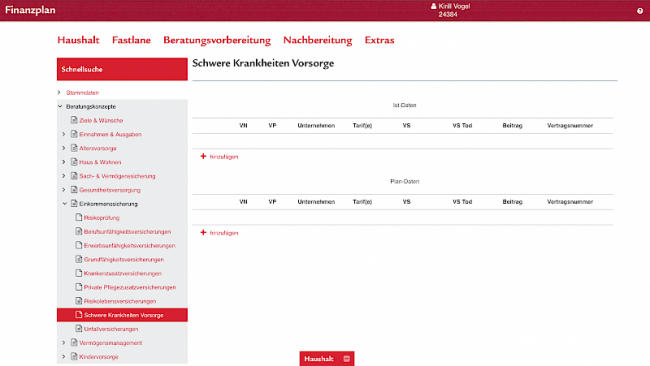
Task: Click page icon next to Private Pflegezusatzversicherungen
Action: pos(79,287)
